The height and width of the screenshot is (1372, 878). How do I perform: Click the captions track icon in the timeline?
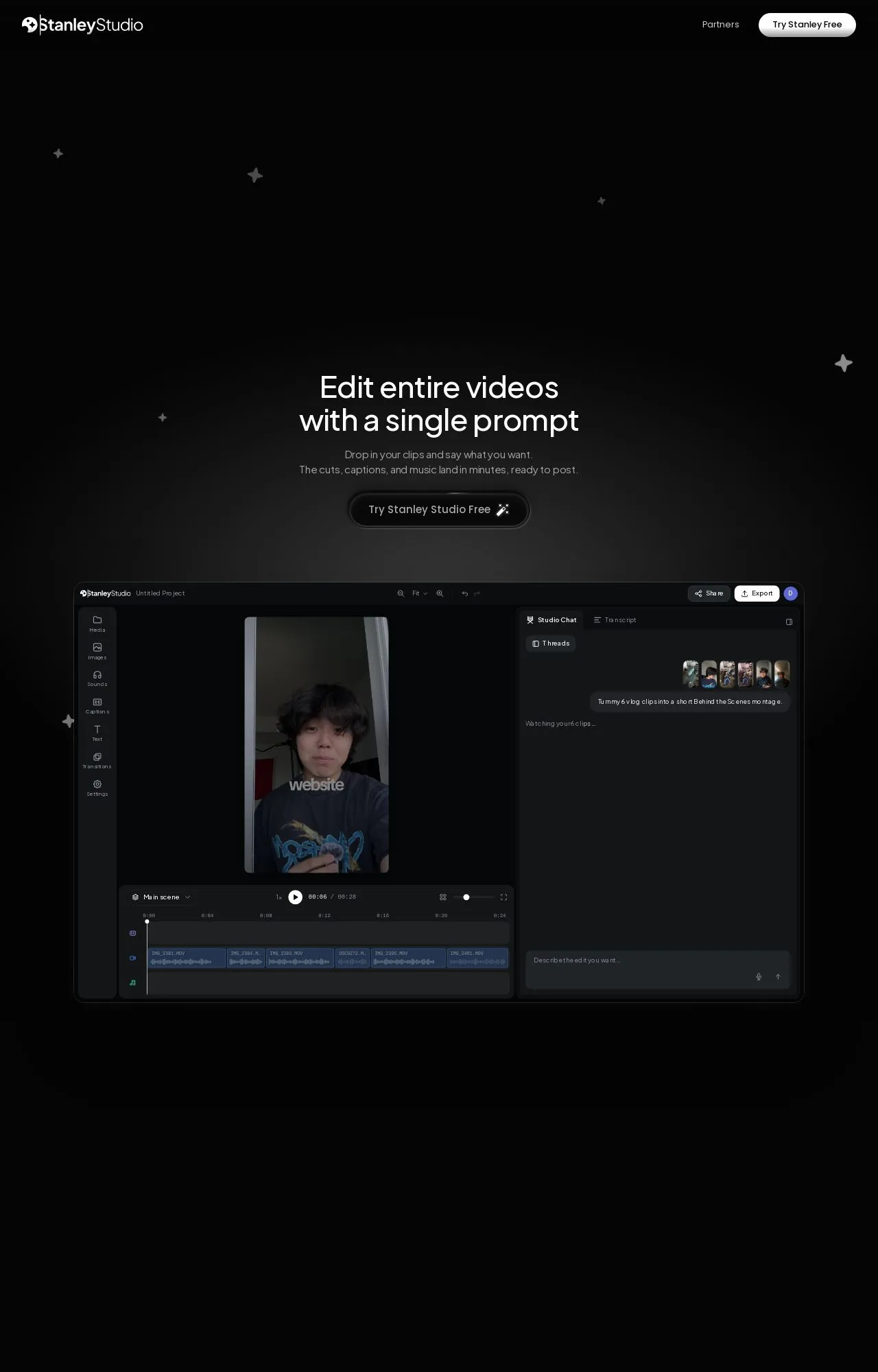click(133, 933)
